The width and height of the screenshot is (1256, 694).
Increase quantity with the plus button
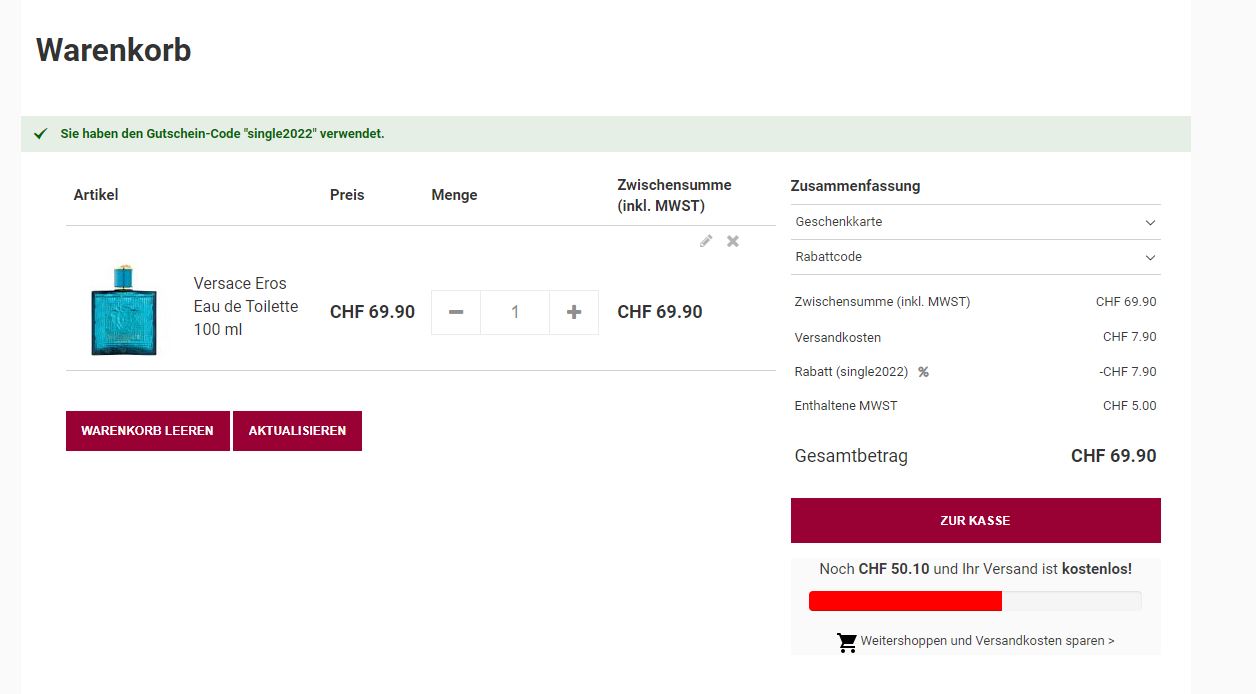click(x=574, y=312)
